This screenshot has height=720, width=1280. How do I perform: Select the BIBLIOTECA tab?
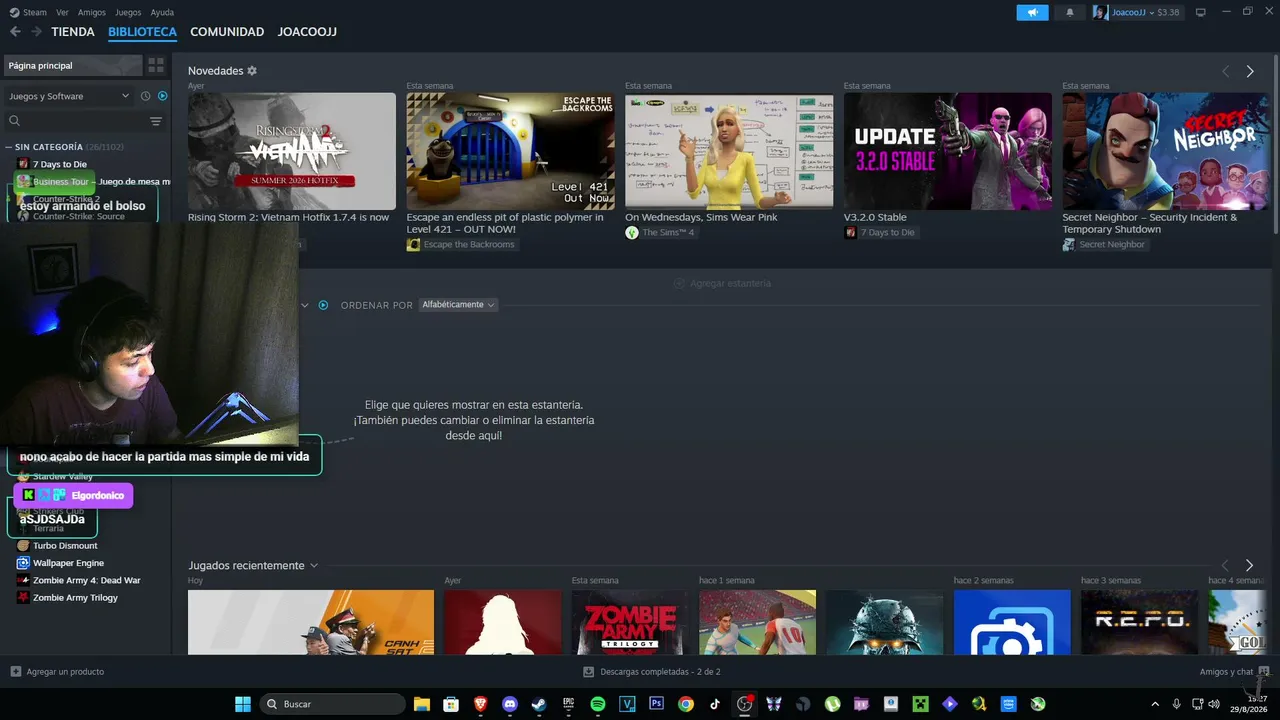click(x=142, y=32)
